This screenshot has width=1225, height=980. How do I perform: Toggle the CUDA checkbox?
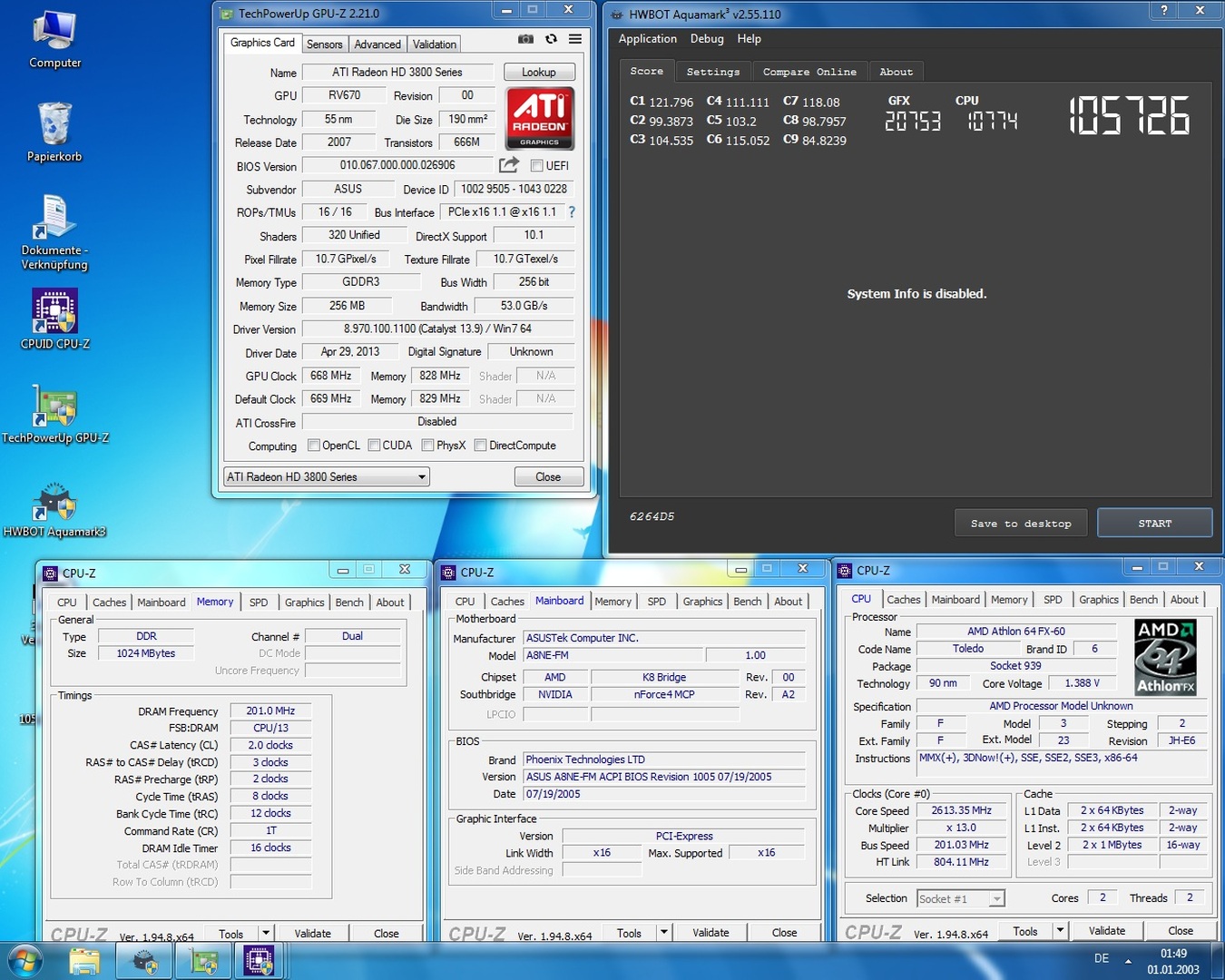(x=374, y=446)
